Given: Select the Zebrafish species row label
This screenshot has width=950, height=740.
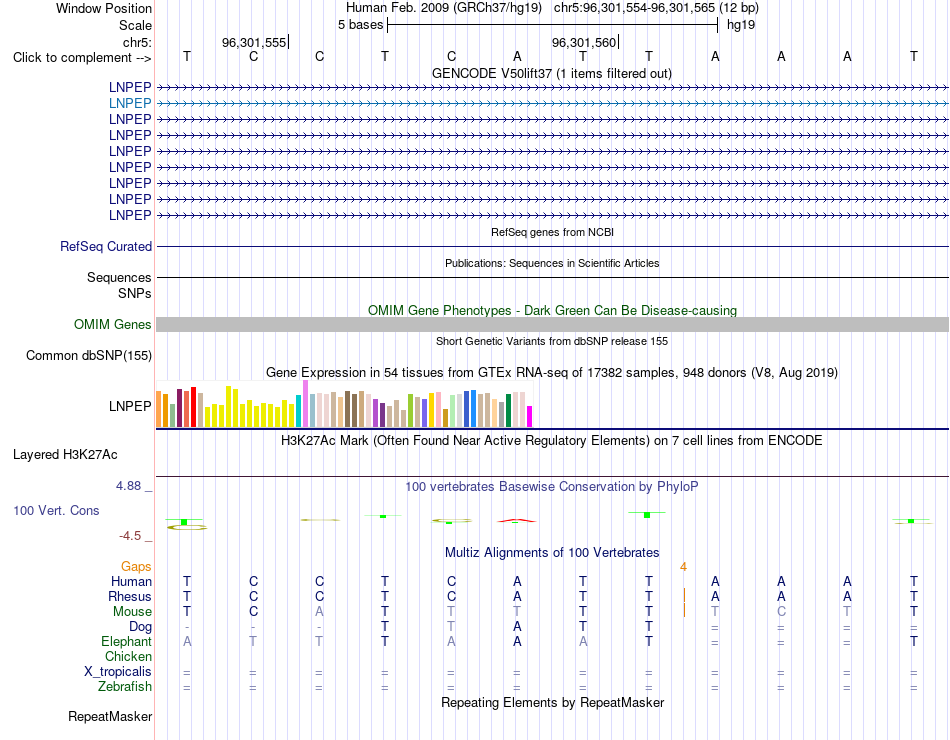Looking at the screenshot, I should (x=125, y=687).
